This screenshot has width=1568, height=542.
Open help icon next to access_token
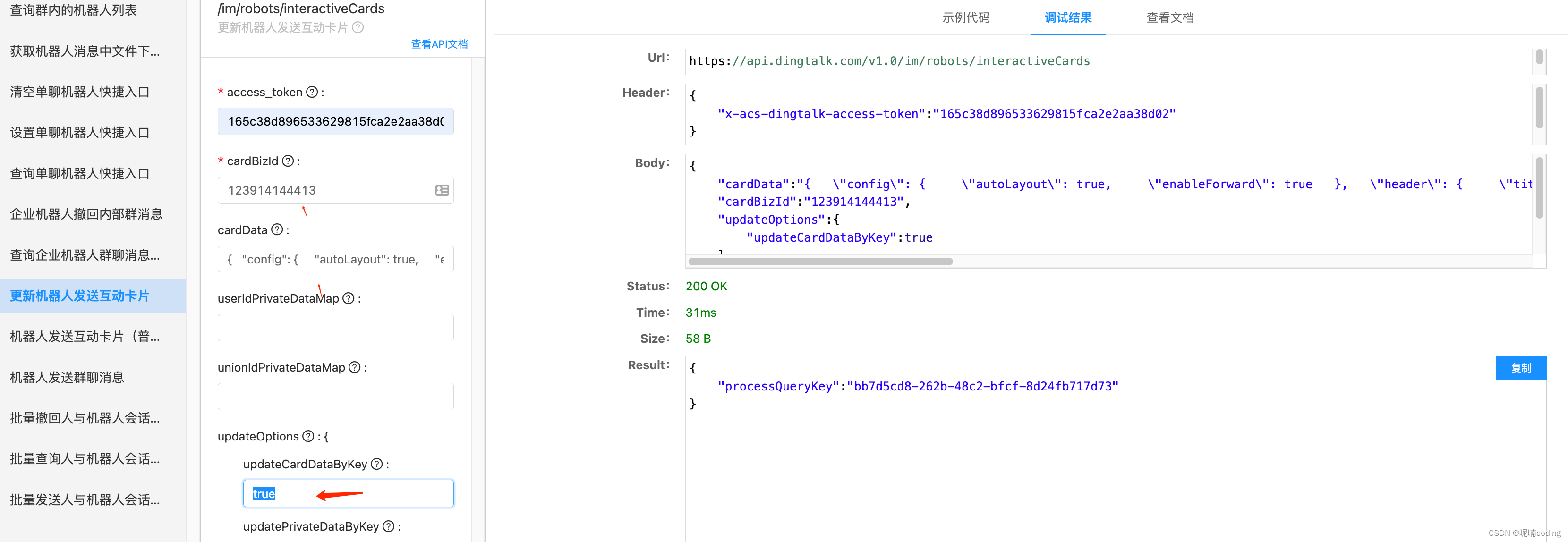point(312,92)
